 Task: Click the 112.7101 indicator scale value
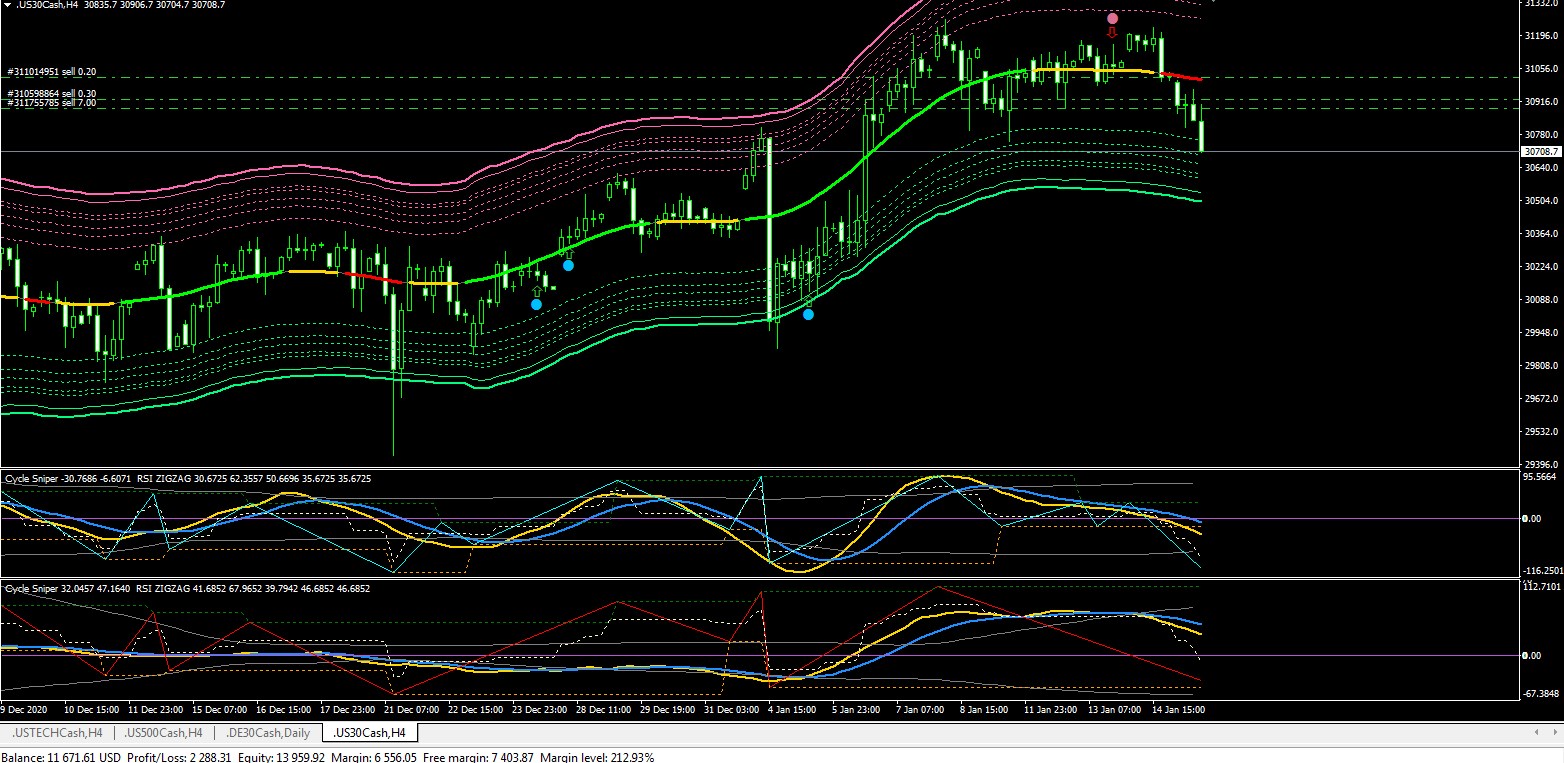[x=1540, y=587]
